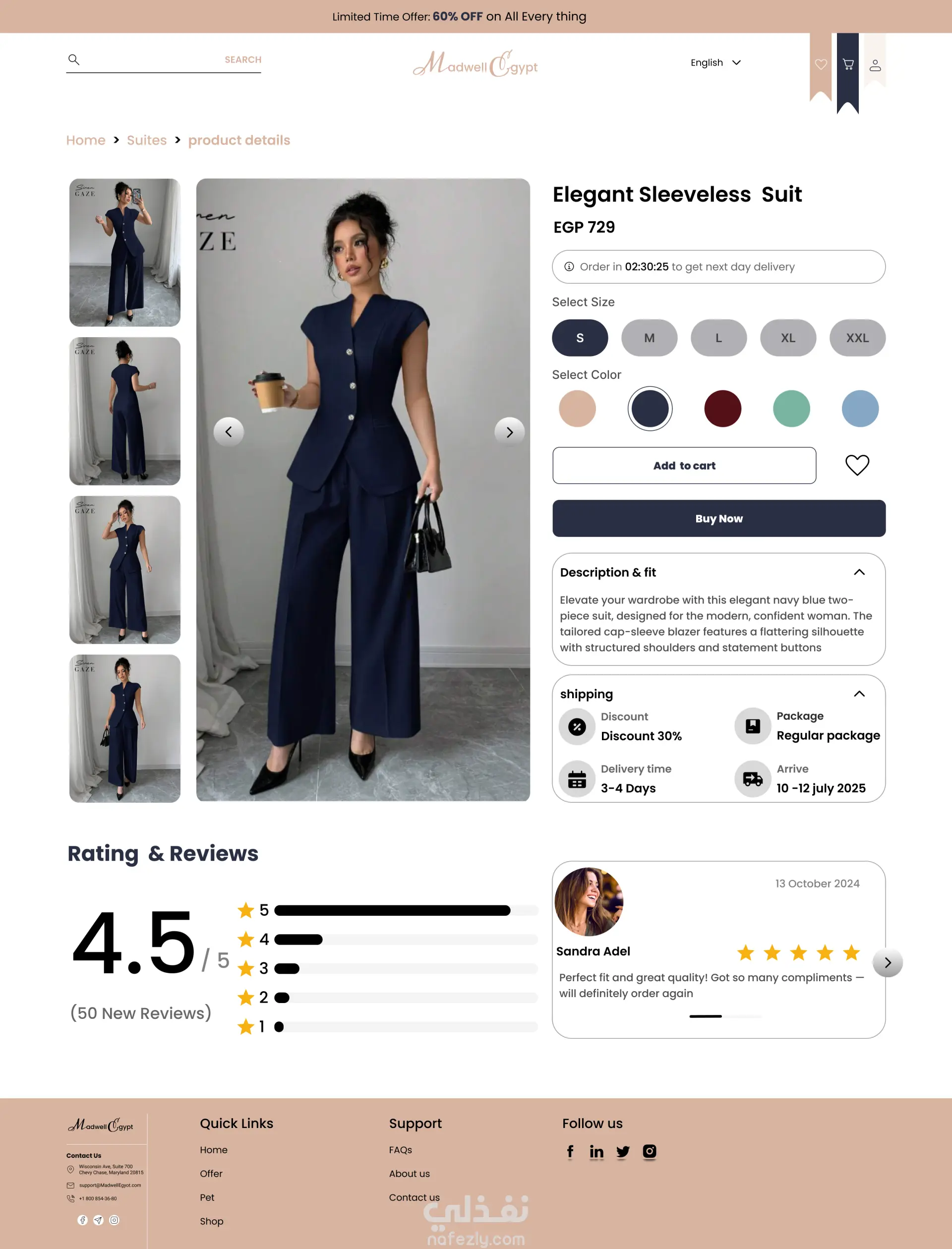Go to Home in the breadcrumb
This screenshot has height=1249, width=952.
86,140
